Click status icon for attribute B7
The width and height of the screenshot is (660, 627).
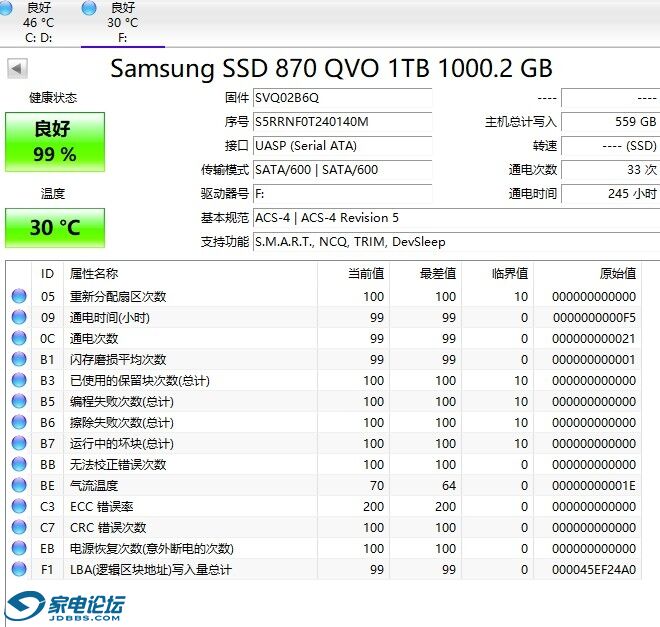[x=19, y=443]
